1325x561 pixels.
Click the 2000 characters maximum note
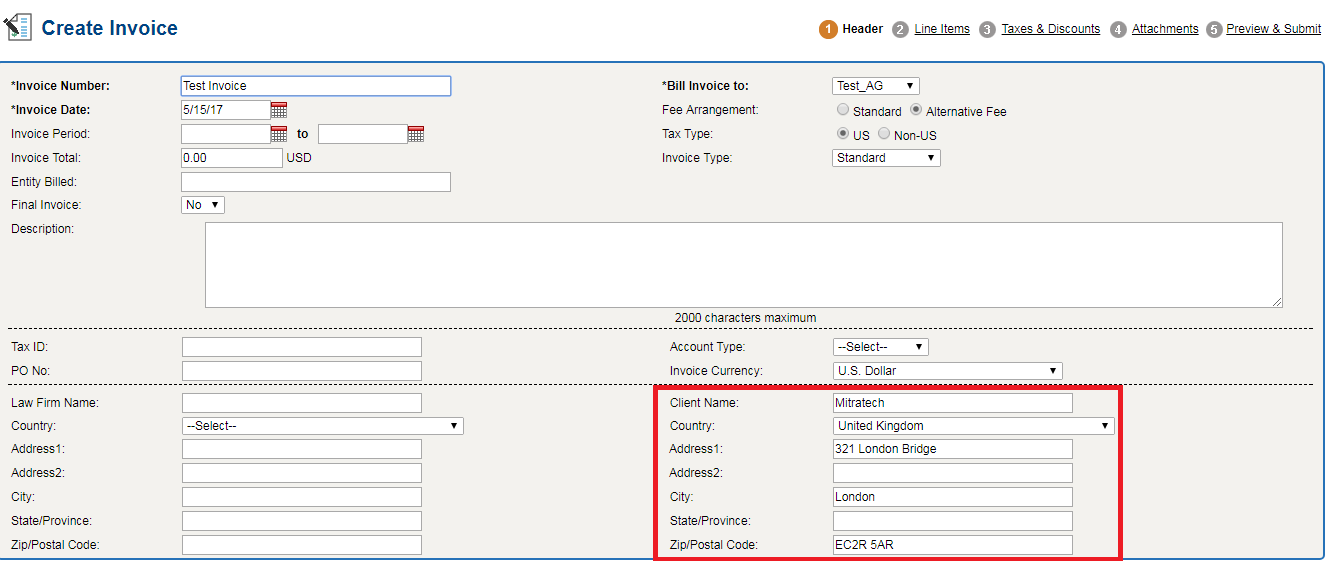[x=745, y=318]
